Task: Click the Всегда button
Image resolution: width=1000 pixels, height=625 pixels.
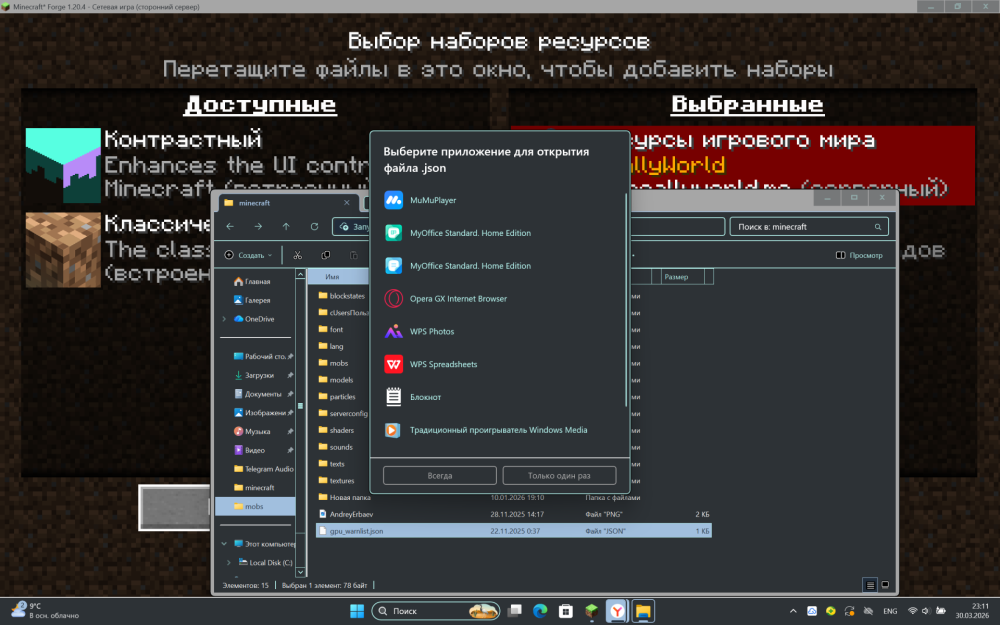Action: point(439,476)
